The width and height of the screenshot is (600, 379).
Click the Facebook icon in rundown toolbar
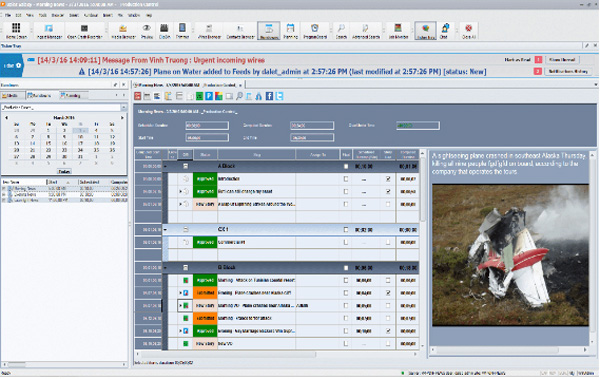click(269, 96)
